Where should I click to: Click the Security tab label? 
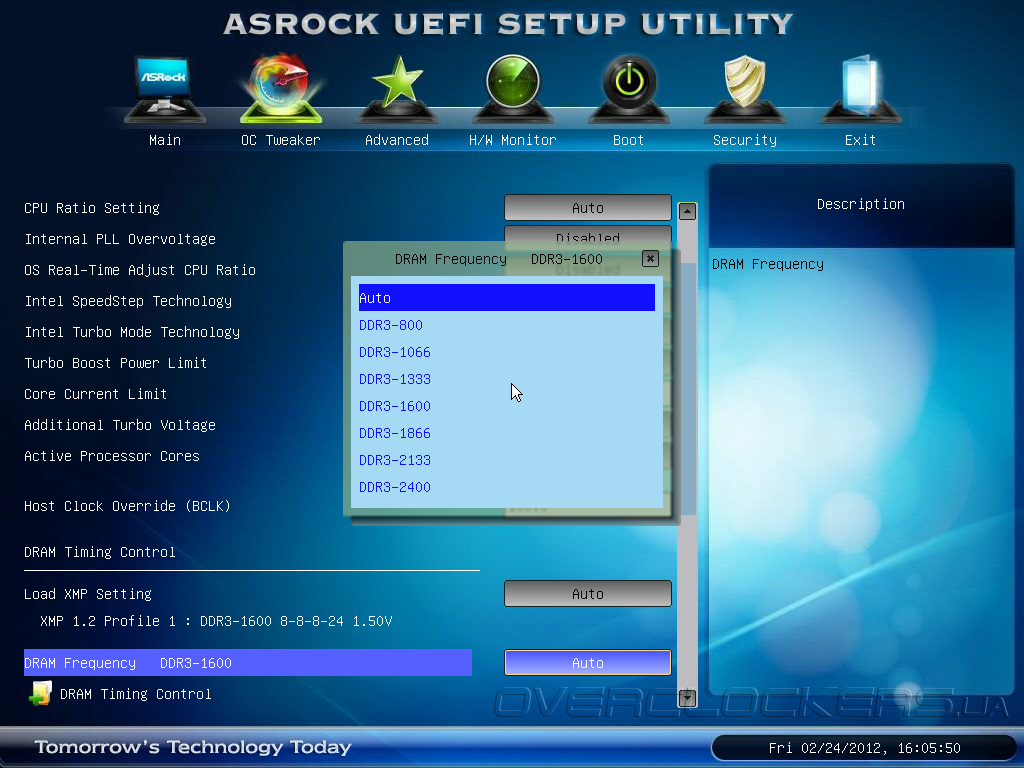click(744, 140)
